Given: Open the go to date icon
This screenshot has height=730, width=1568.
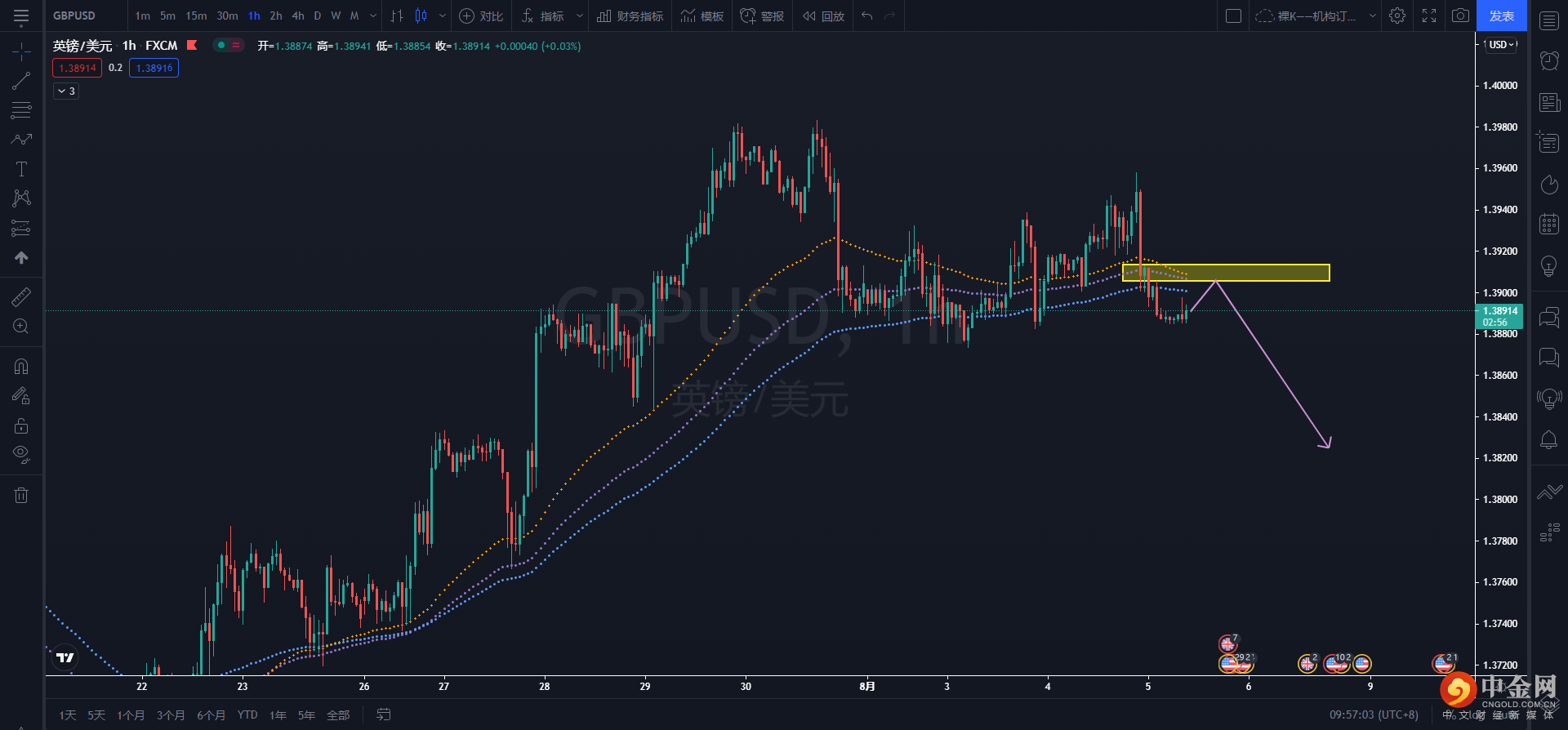Looking at the screenshot, I should tap(384, 715).
